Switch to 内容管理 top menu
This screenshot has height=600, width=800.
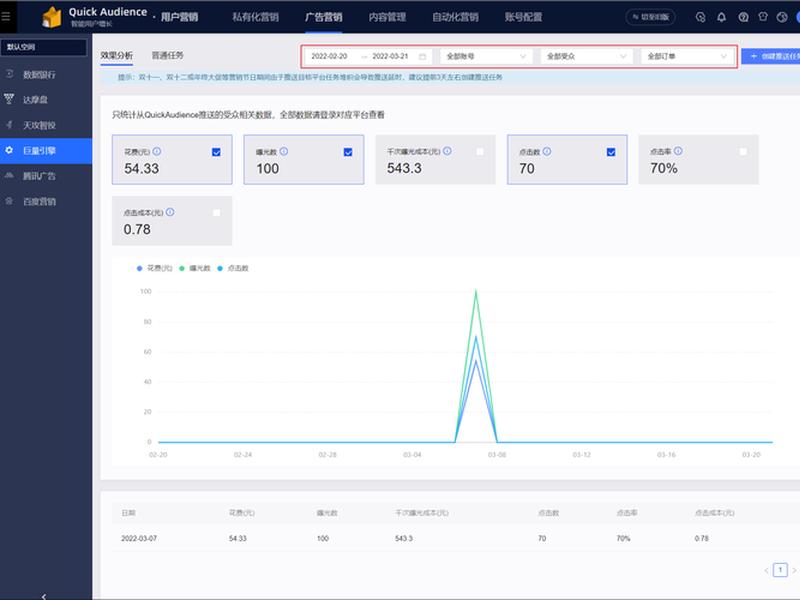pos(387,17)
